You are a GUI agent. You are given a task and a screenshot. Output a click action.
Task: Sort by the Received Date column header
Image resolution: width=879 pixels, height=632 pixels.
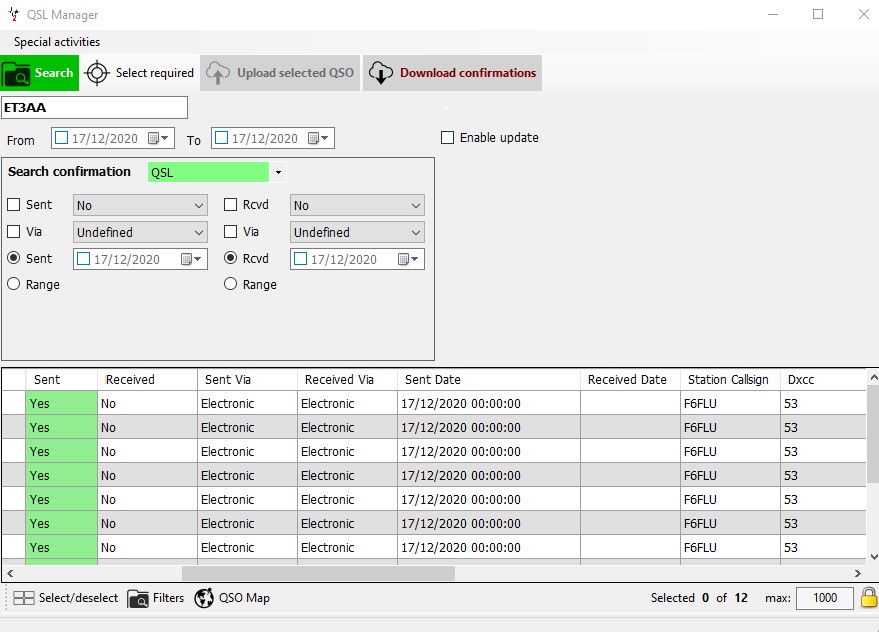[631, 380]
